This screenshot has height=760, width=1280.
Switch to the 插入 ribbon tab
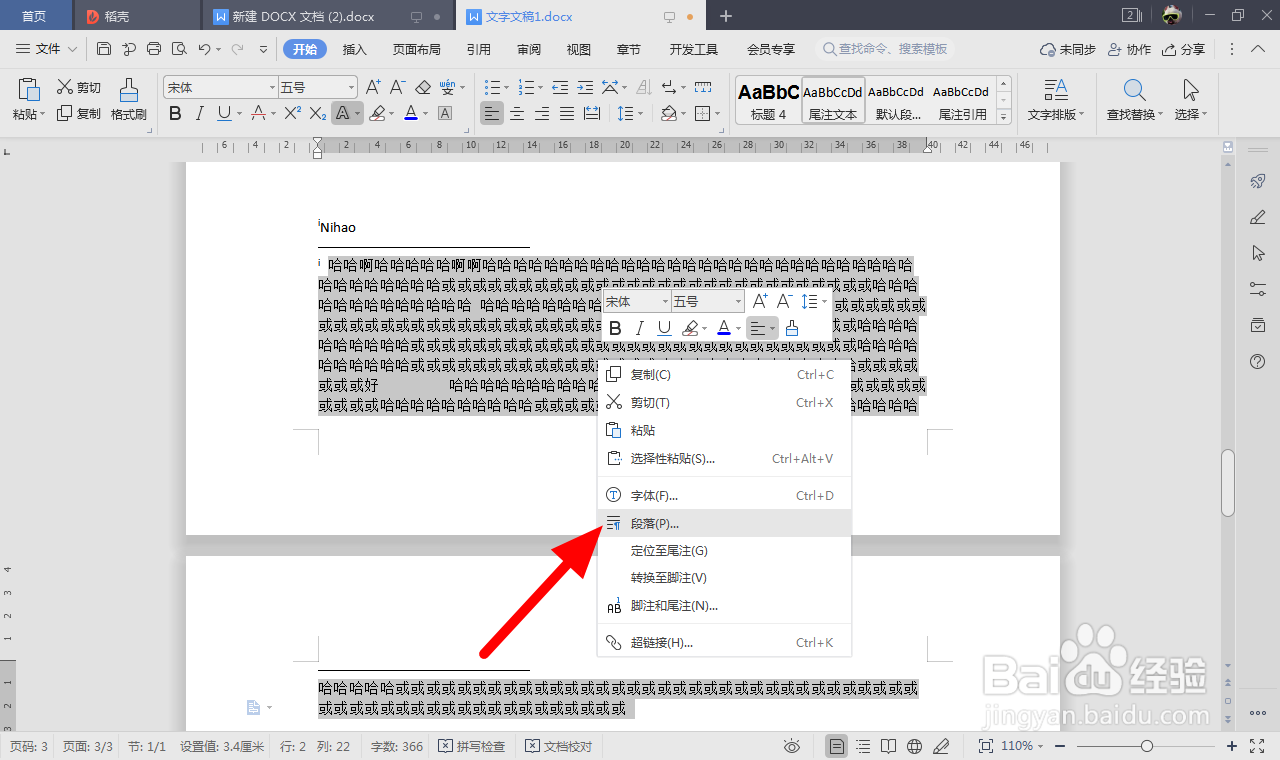[x=355, y=49]
